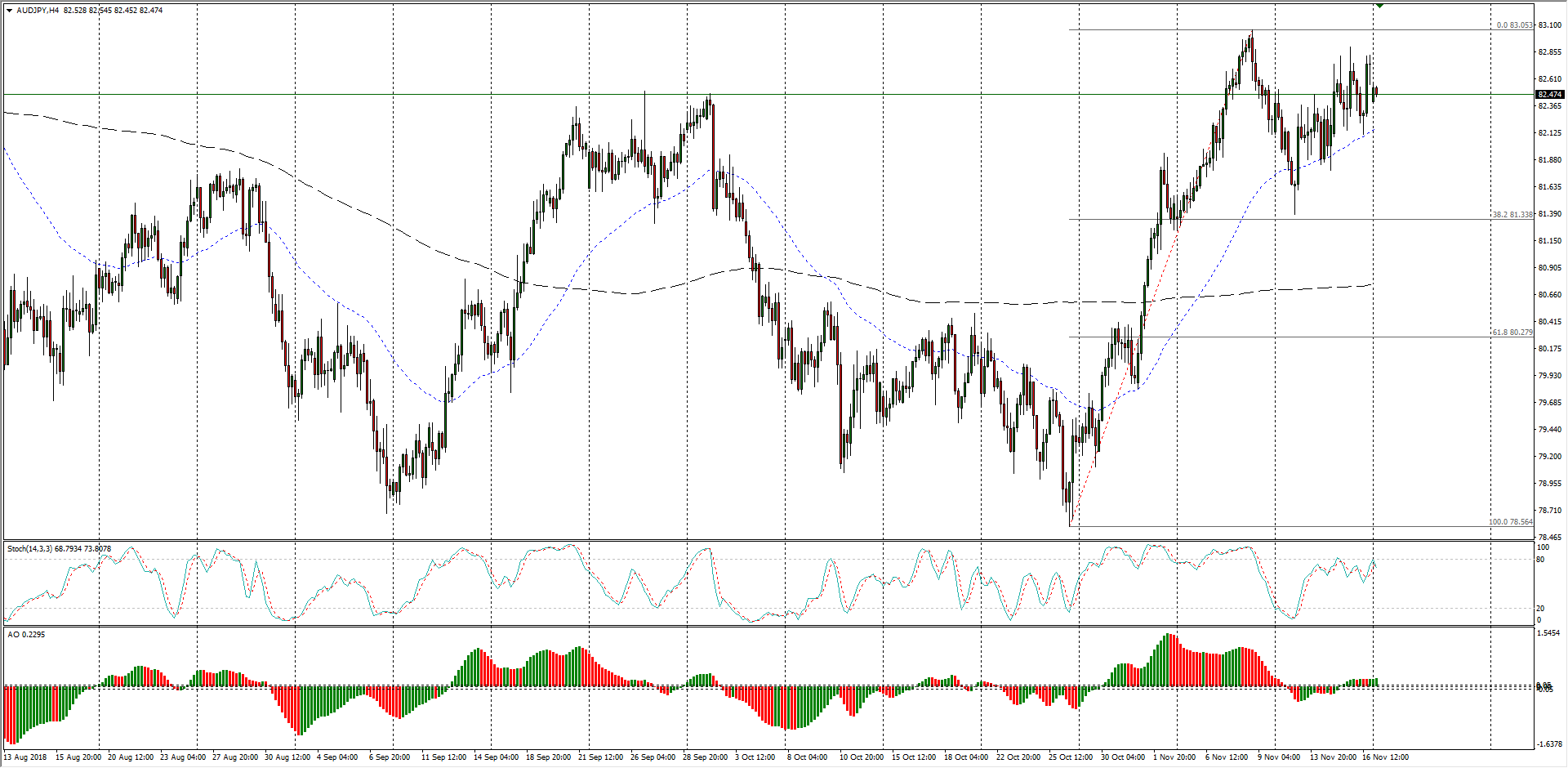Click the 1.5454 AO scale label

pyautogui.click(x=1549, y=633)
